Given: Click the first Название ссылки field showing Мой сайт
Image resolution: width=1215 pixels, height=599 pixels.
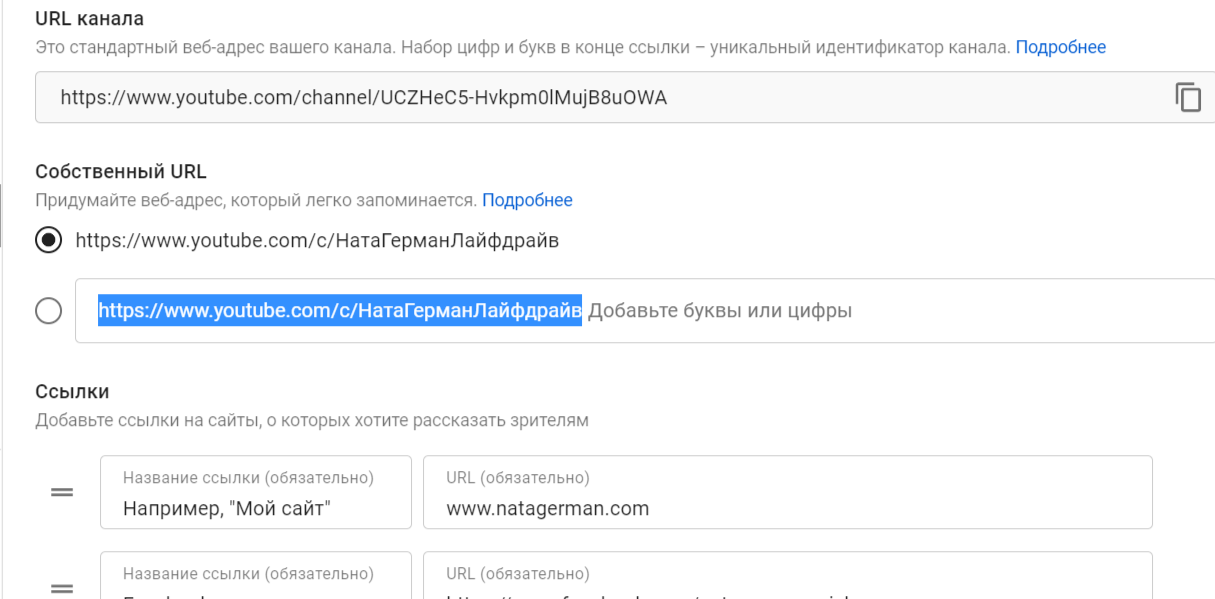Looking at the screenshot, I should click(256, 492).
